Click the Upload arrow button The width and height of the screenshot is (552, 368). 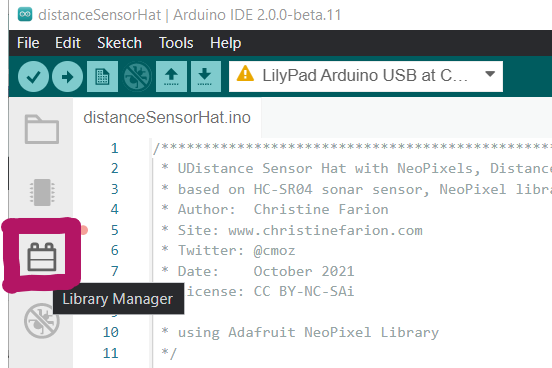(x=67, y=76)
